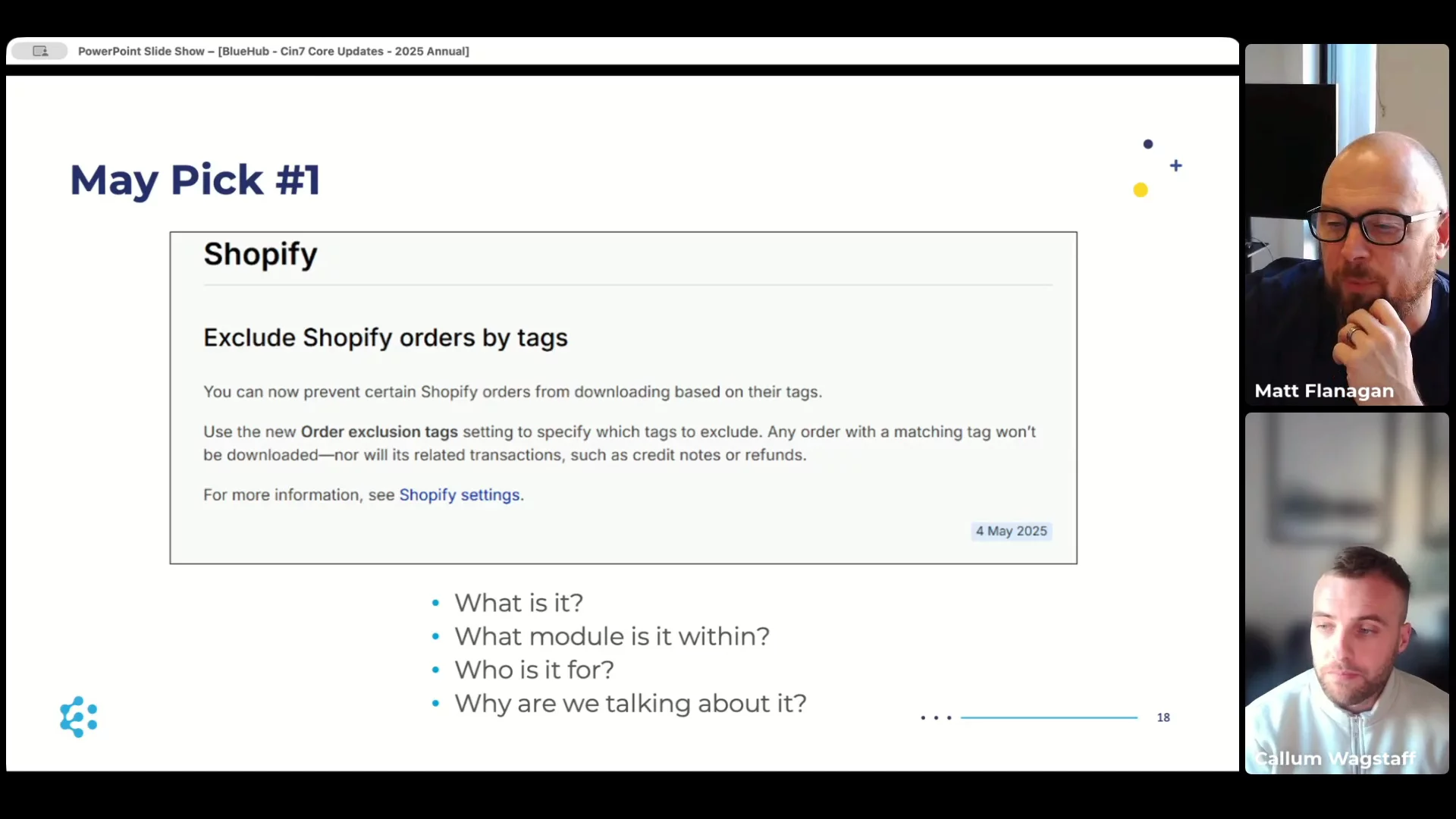The width and height of the screenshot is (1456, 819).
Task: Click the blue plus sign decoration
Action: (x=1175, y=165)
